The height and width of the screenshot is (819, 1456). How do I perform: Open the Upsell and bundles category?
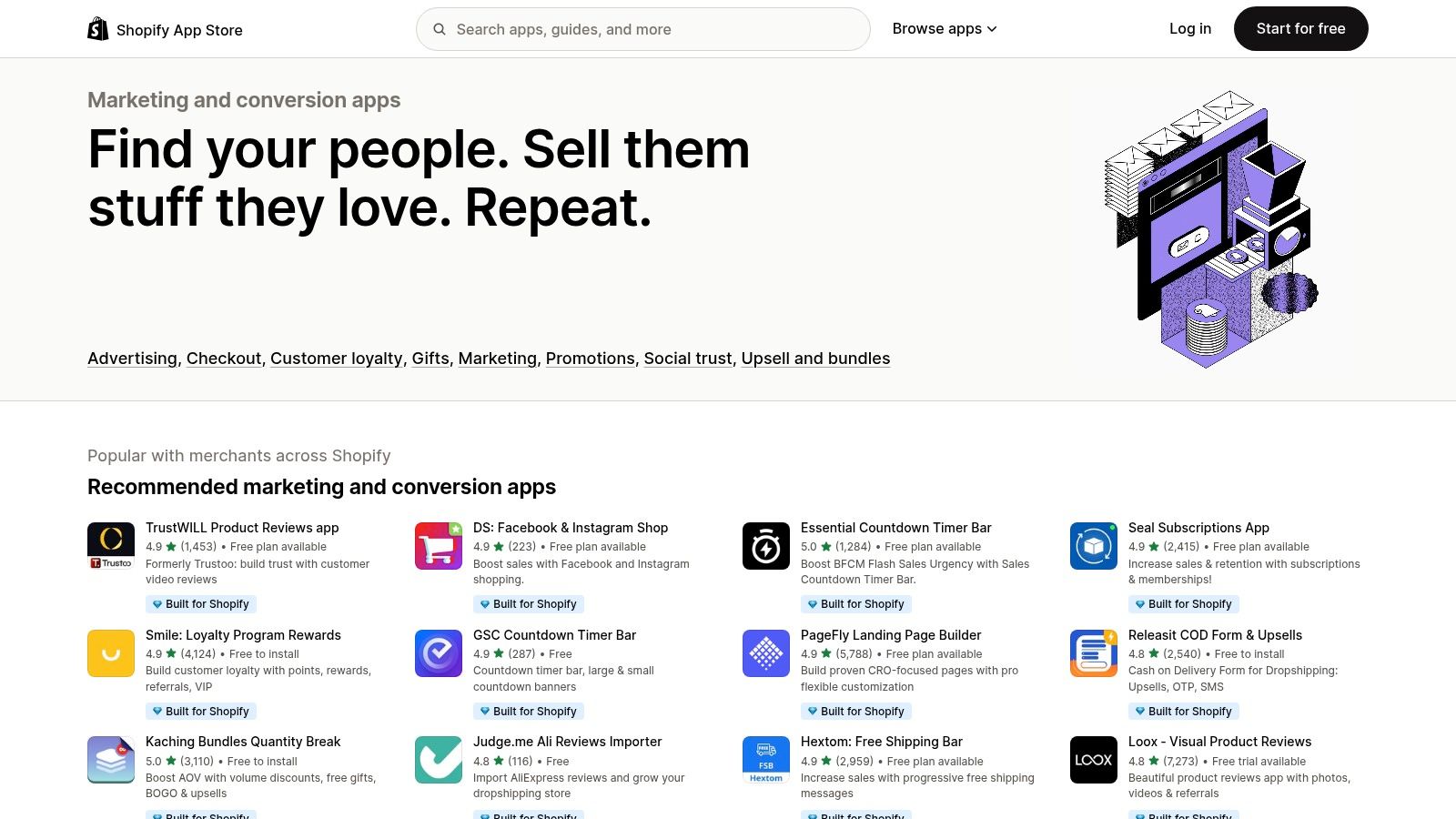coord(815,359)
